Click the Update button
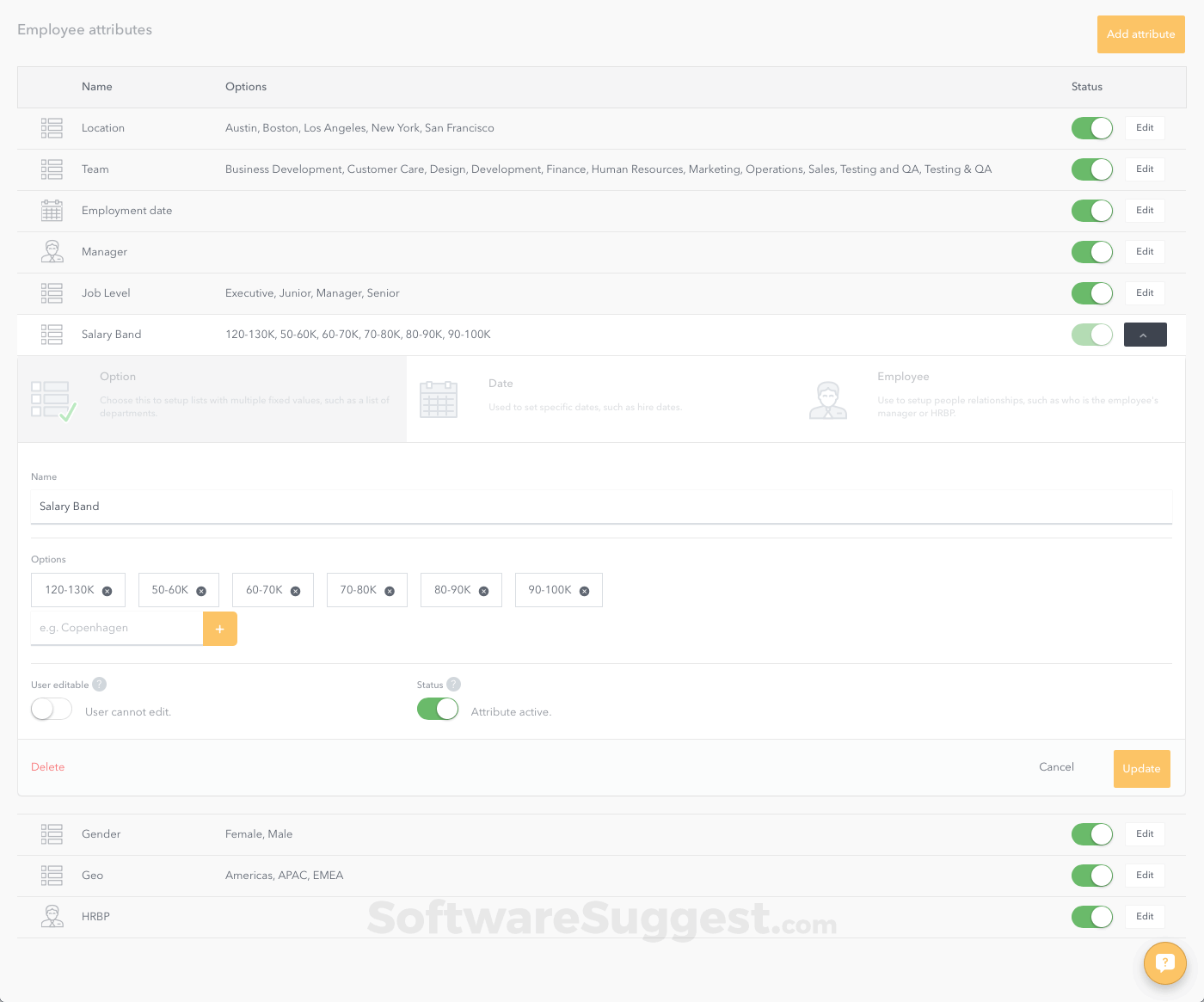This screenshot has height=1002, width=1204. point(1141,768)
